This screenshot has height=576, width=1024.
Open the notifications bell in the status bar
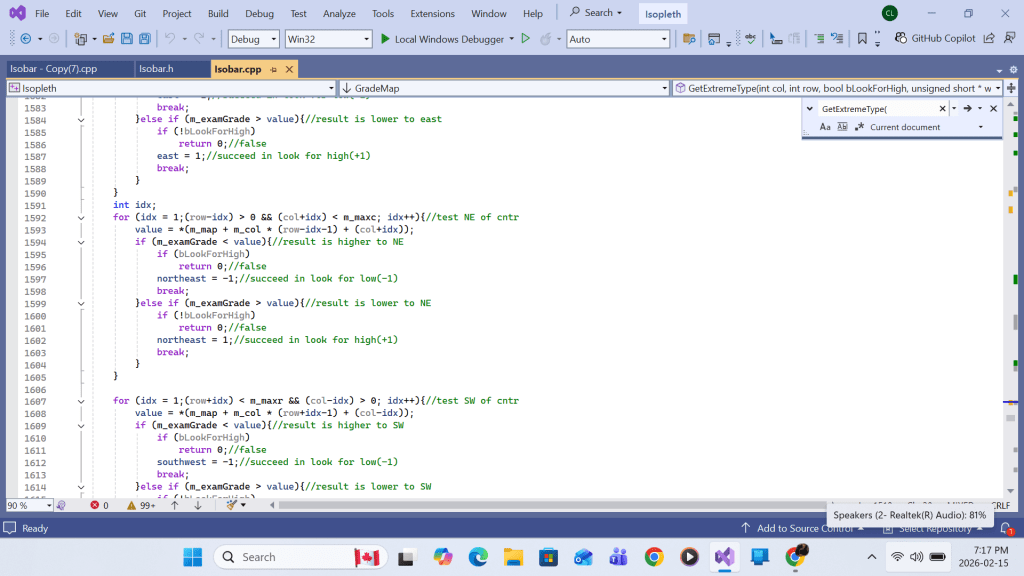(1007, 528)
